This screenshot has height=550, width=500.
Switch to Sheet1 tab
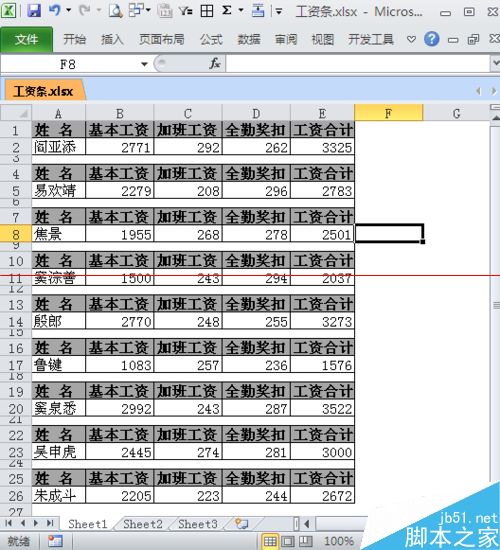[88, 524]
